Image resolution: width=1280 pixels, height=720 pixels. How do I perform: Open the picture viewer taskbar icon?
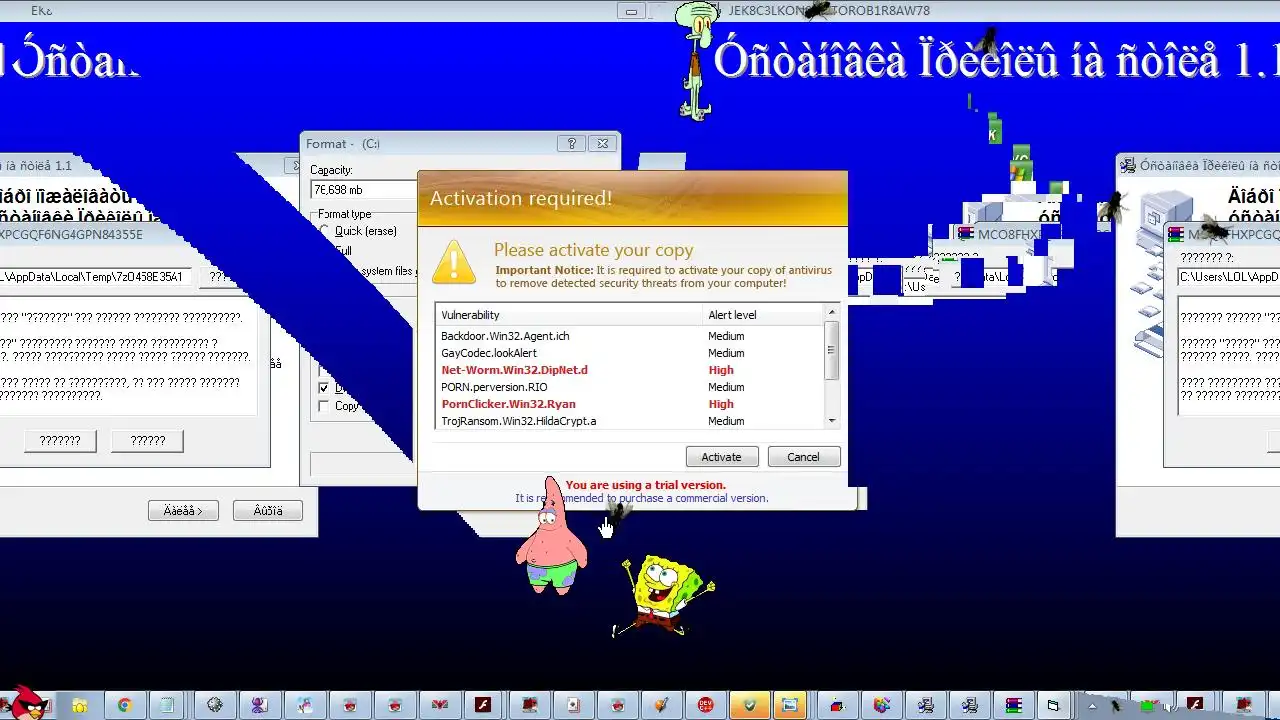pyautogui.click(x=790, y=705)
